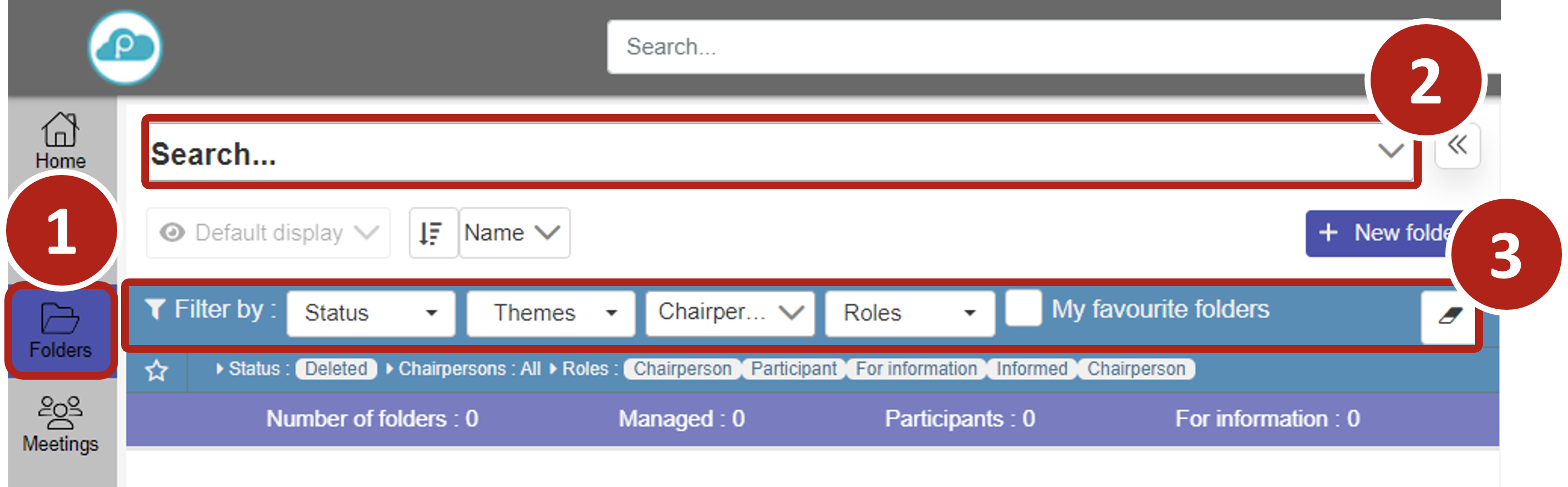Click the top global search field
Screen dimensions: 1568x487
(974, 47)
